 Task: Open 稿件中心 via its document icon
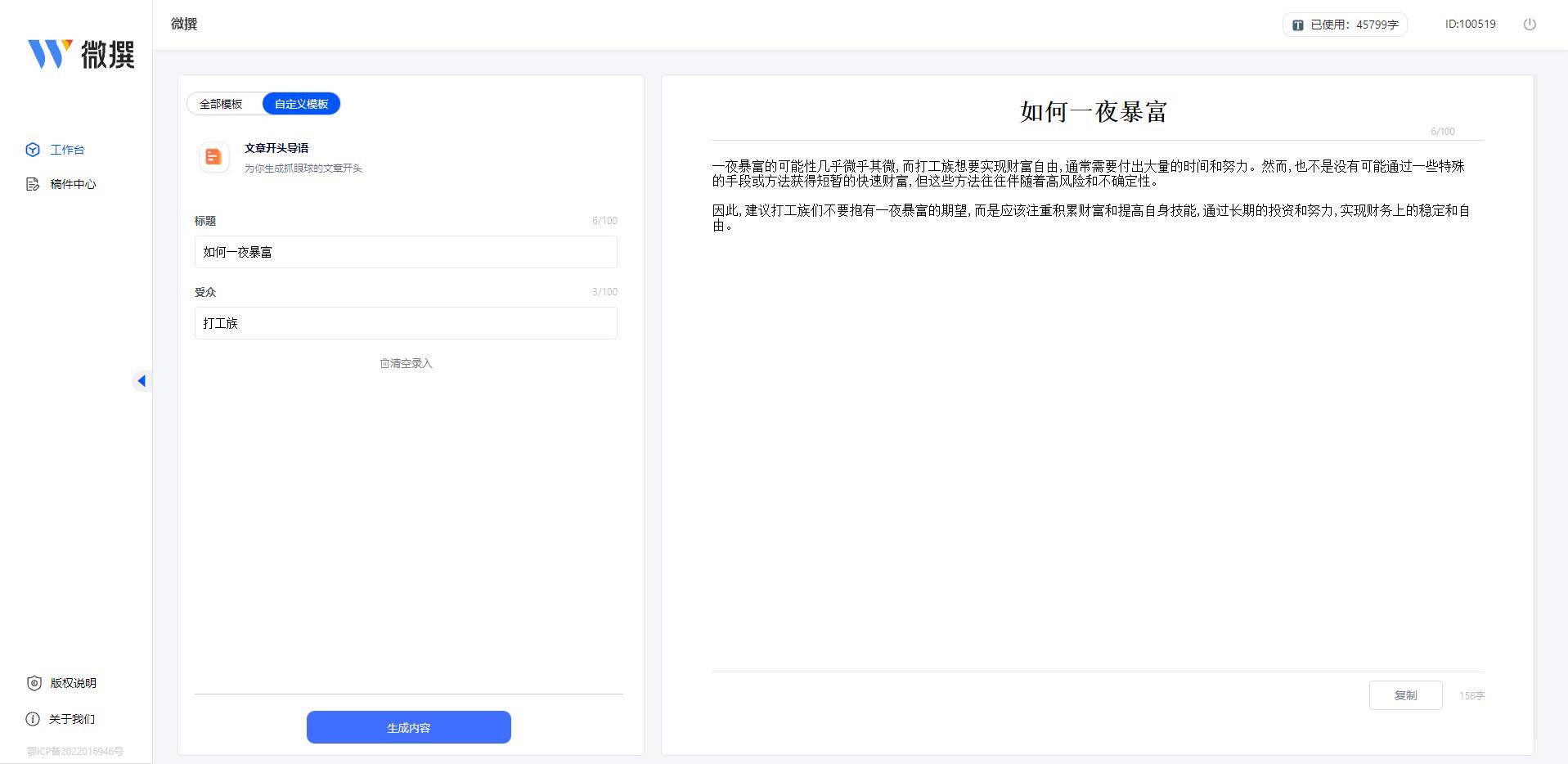click(x=31, y=184)
